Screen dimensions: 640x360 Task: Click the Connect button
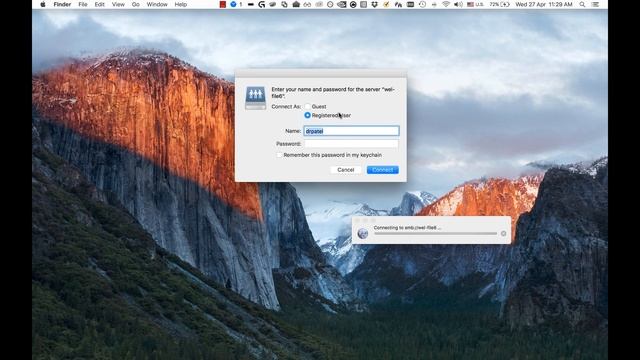[x=382, y=170]
